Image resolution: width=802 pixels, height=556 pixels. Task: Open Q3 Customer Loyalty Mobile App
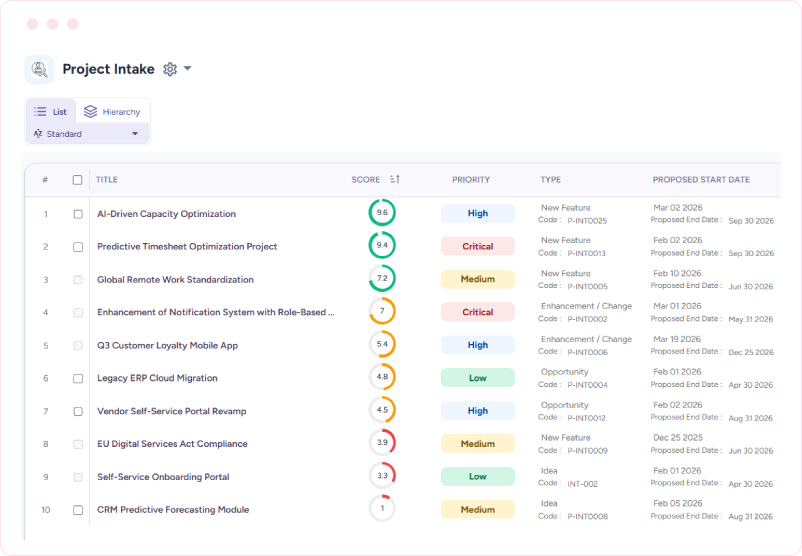[168, 345]
